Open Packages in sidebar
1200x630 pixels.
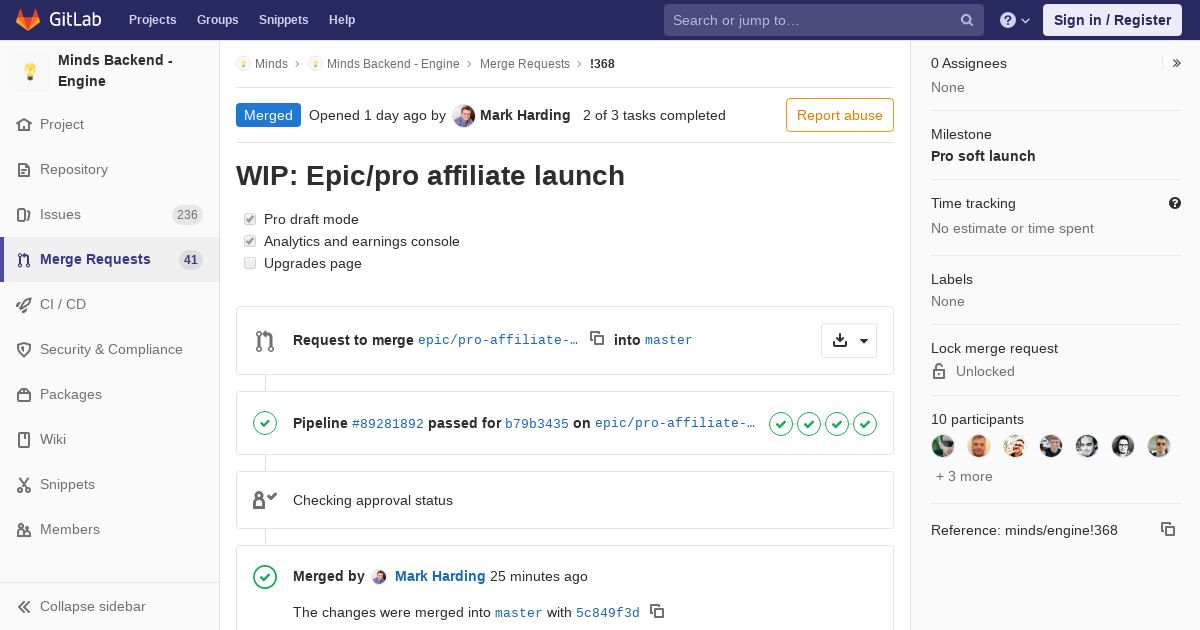[109, 394]
